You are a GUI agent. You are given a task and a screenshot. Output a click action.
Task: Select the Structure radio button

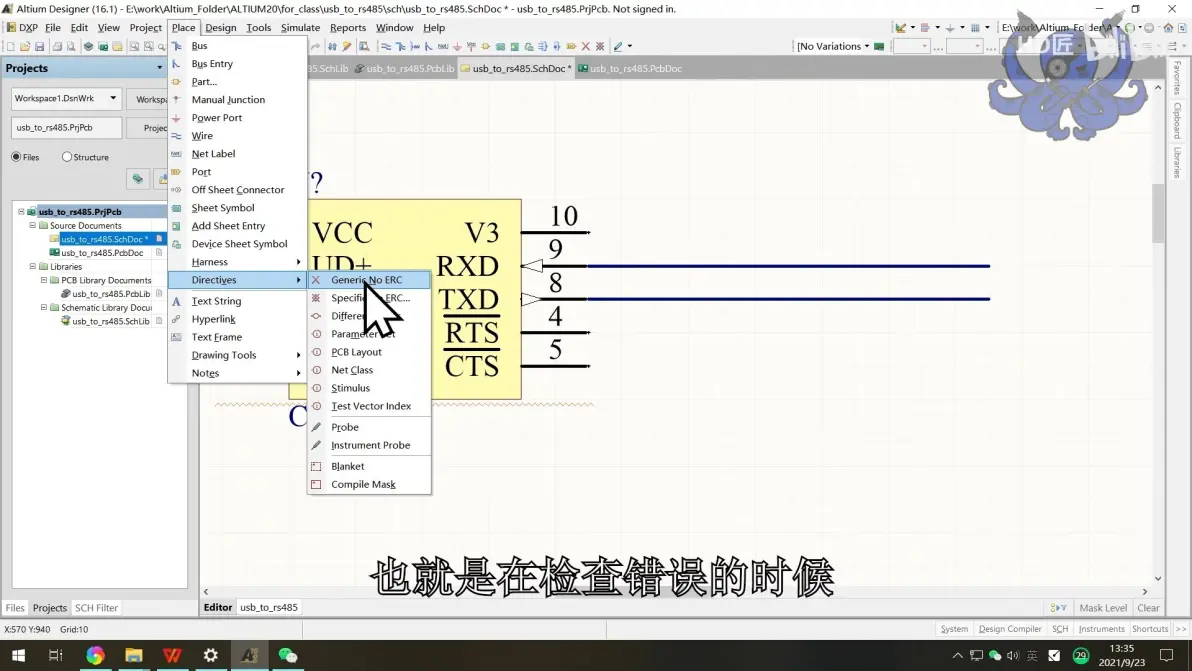click(x=67, y=157)
